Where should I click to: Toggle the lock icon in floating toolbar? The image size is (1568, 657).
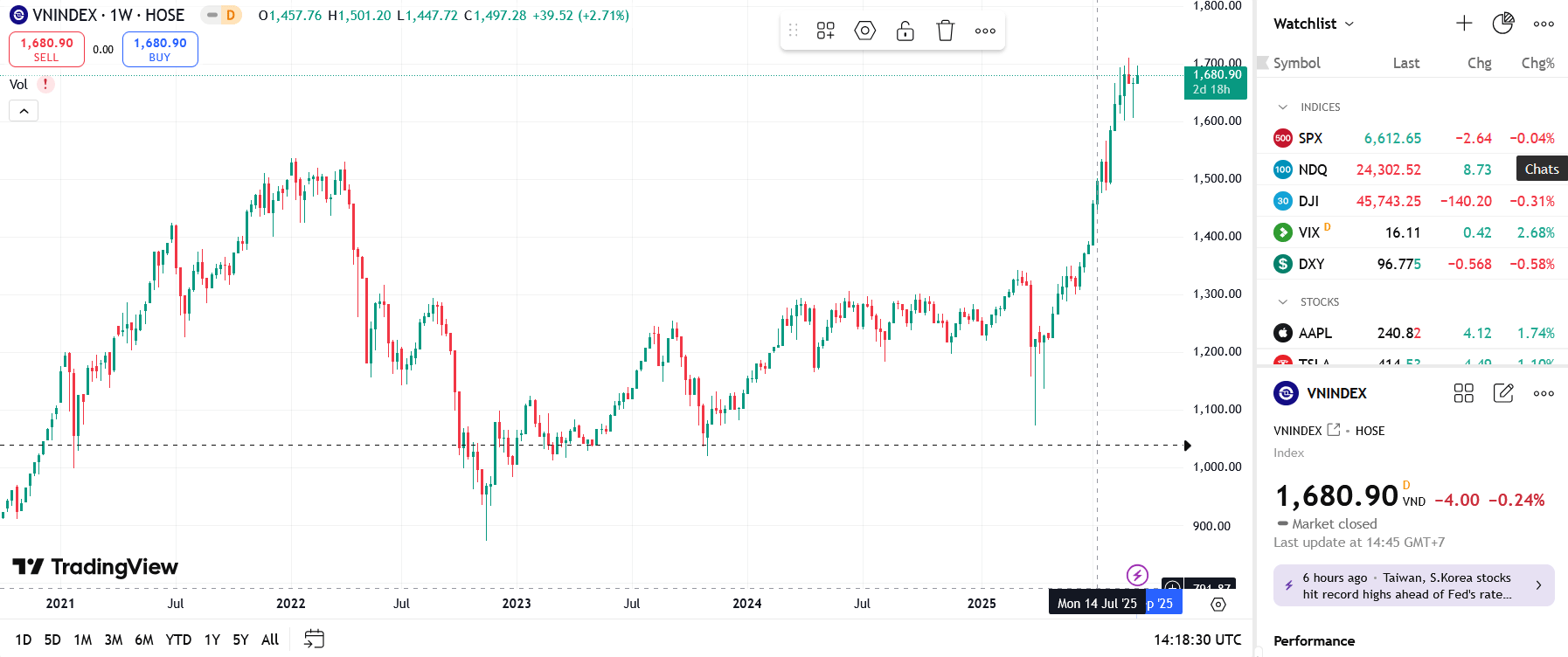click(x=905, y=31)
